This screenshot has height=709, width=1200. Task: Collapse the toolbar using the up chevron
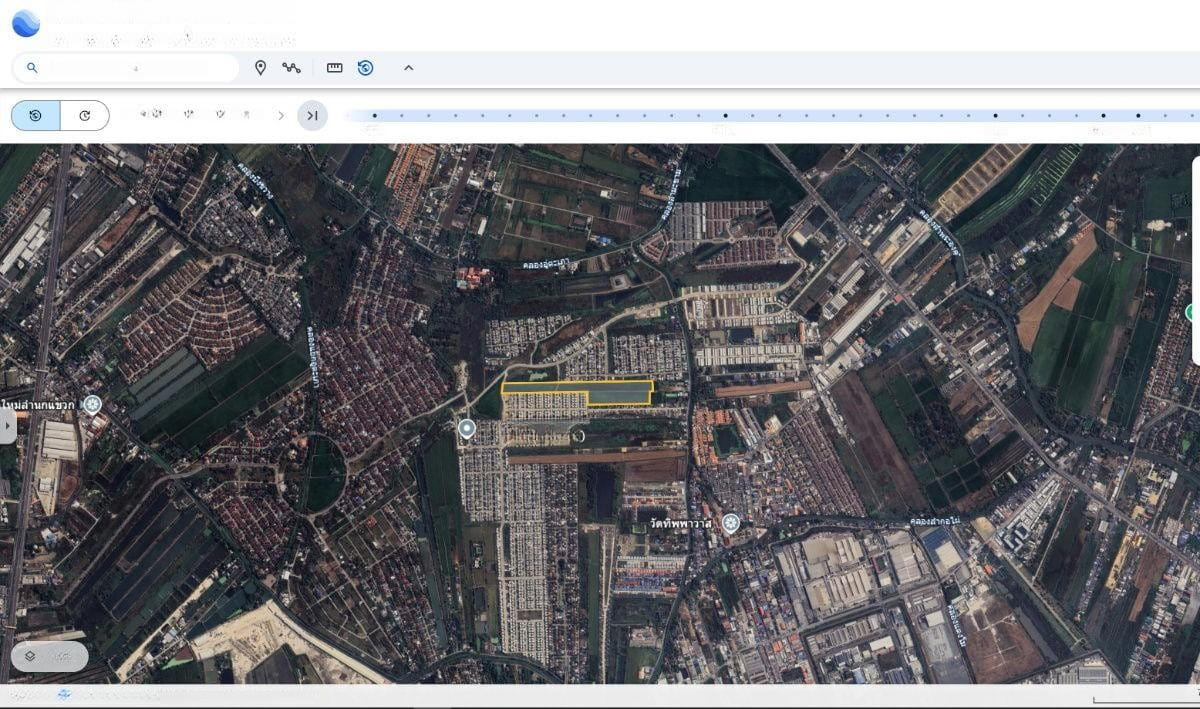[408, 68]
